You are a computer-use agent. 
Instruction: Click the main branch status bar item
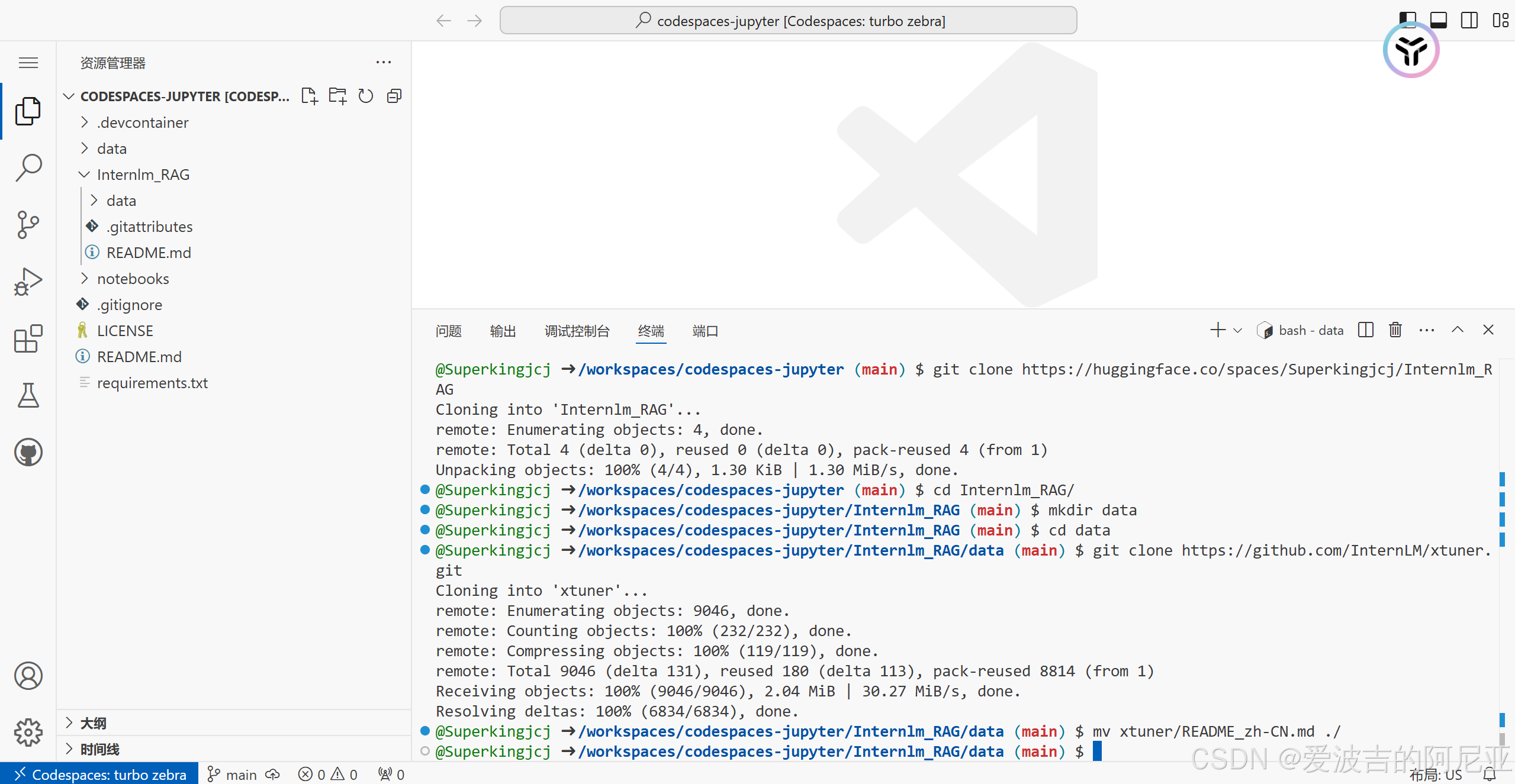coord(233,774)
